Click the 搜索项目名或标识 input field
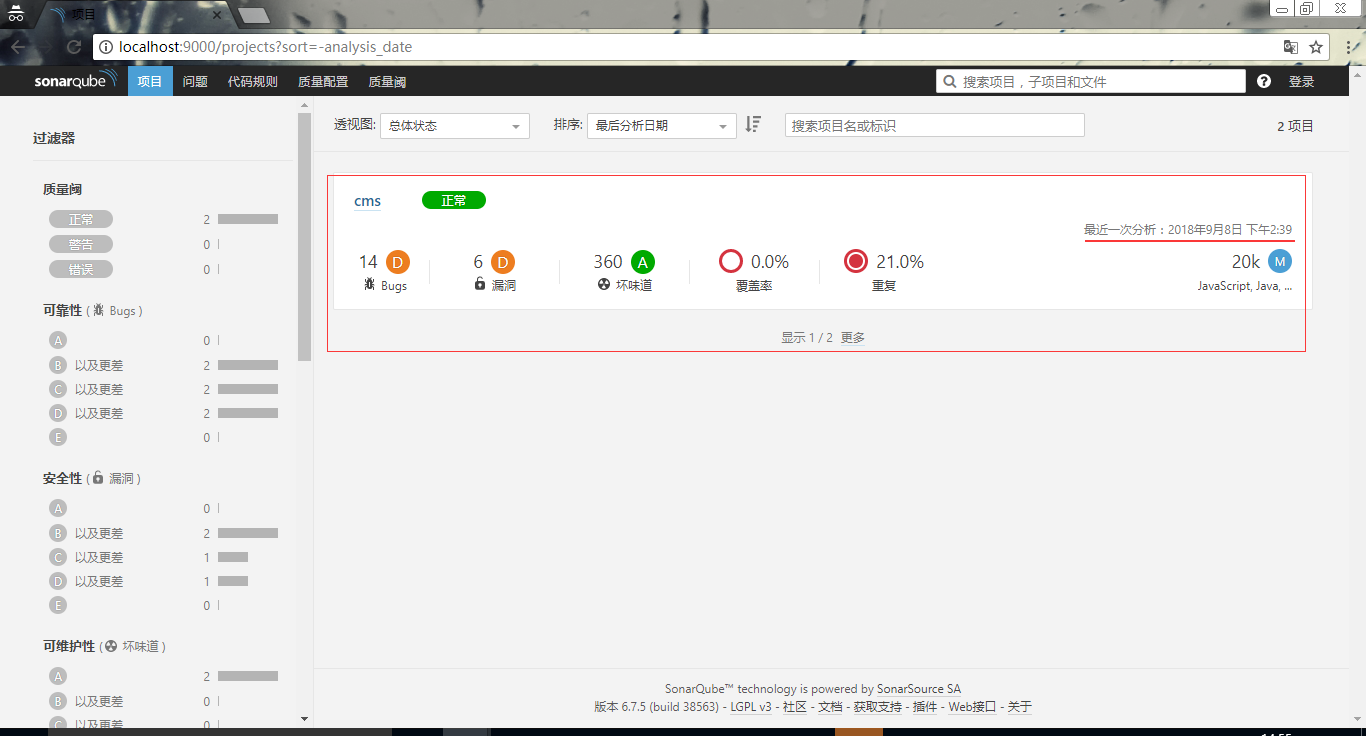The width and height of the screenshot is (1366, 736). pyautogui.click(x=934, y=124)
